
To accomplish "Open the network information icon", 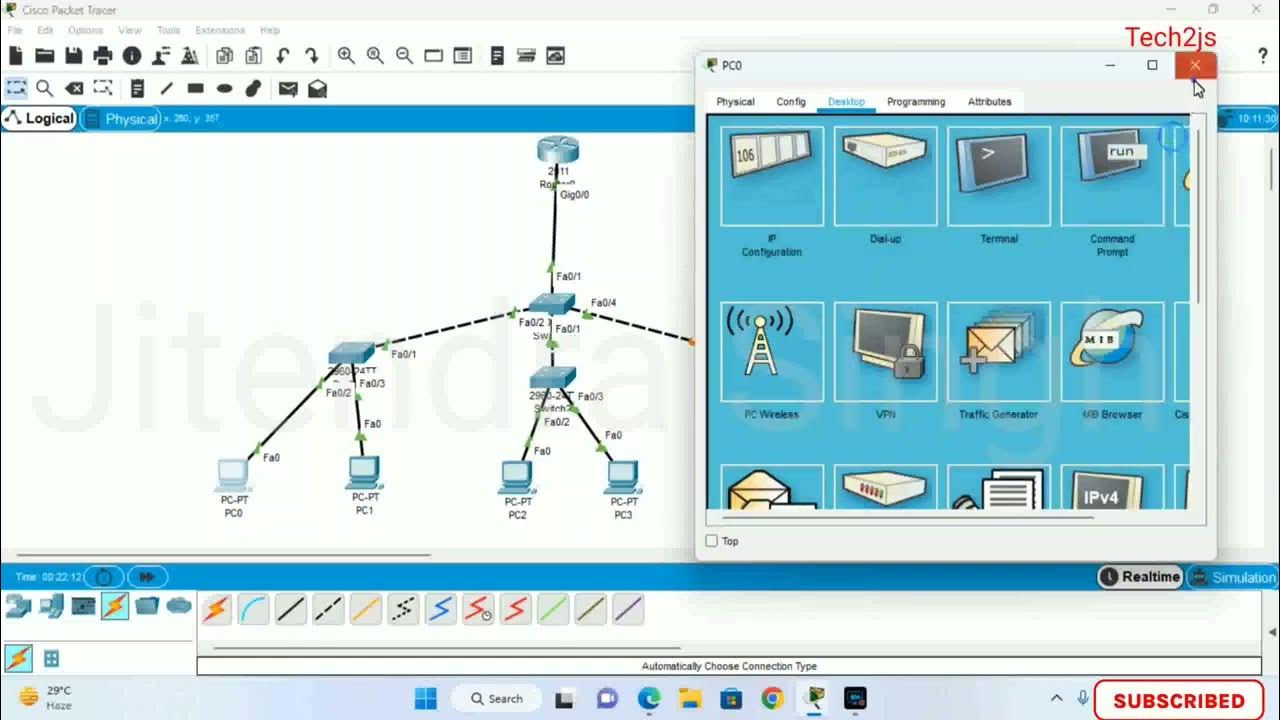I will [x=131, y=56].
